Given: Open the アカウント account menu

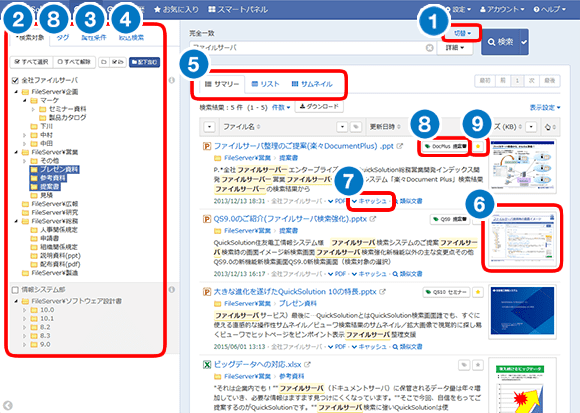Looking at the screenshot, I should pyautogui.click(x=502, y=9).
